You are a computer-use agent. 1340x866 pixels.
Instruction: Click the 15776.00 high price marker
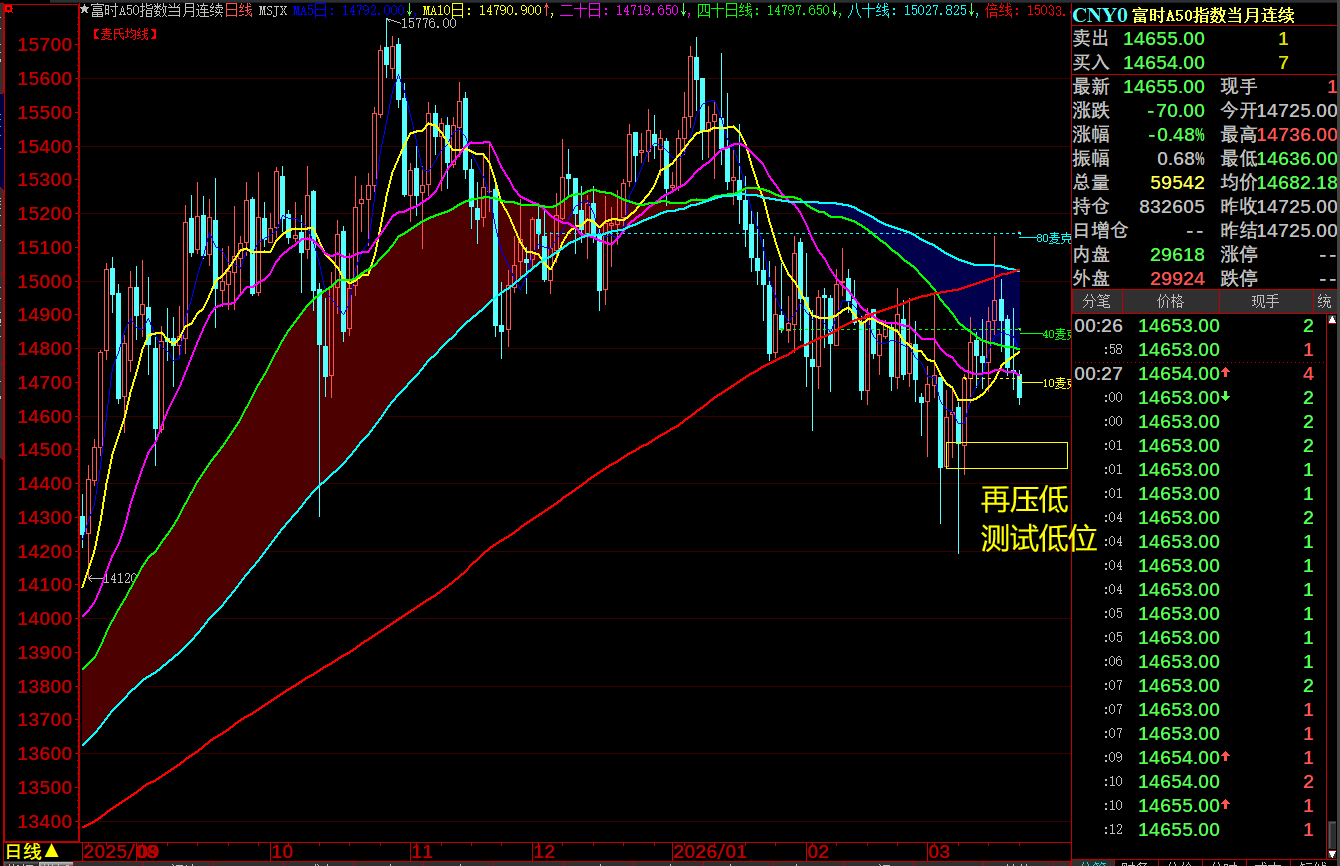427,23
